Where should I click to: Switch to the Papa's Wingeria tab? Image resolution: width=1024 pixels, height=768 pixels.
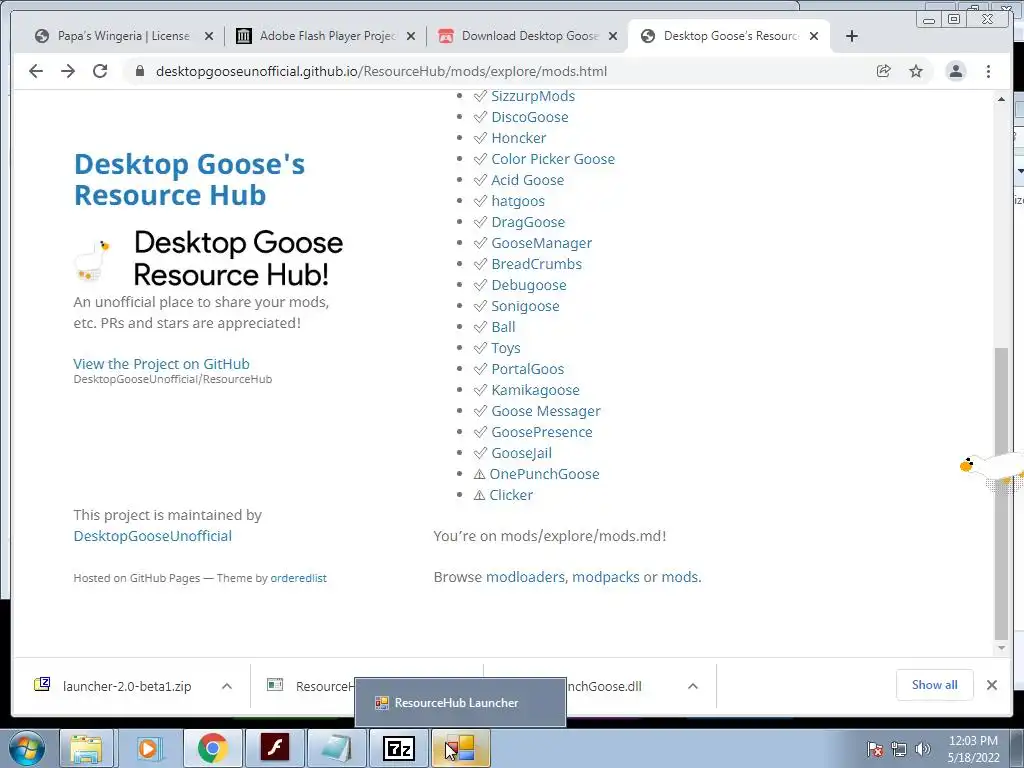click(123, 36)
